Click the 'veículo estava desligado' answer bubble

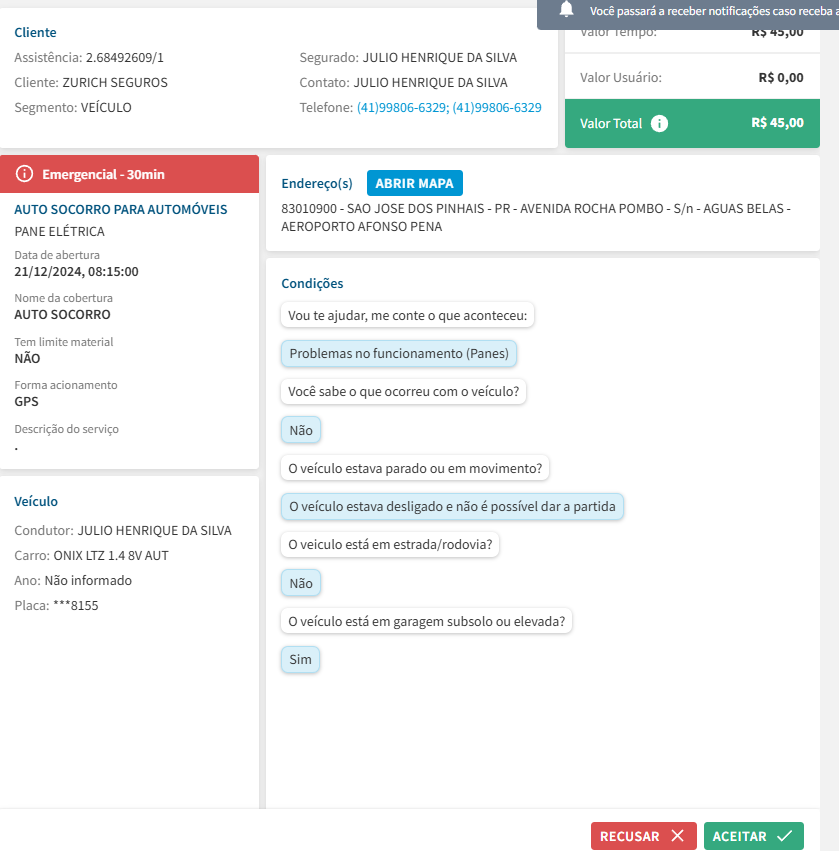click(452, 507)
